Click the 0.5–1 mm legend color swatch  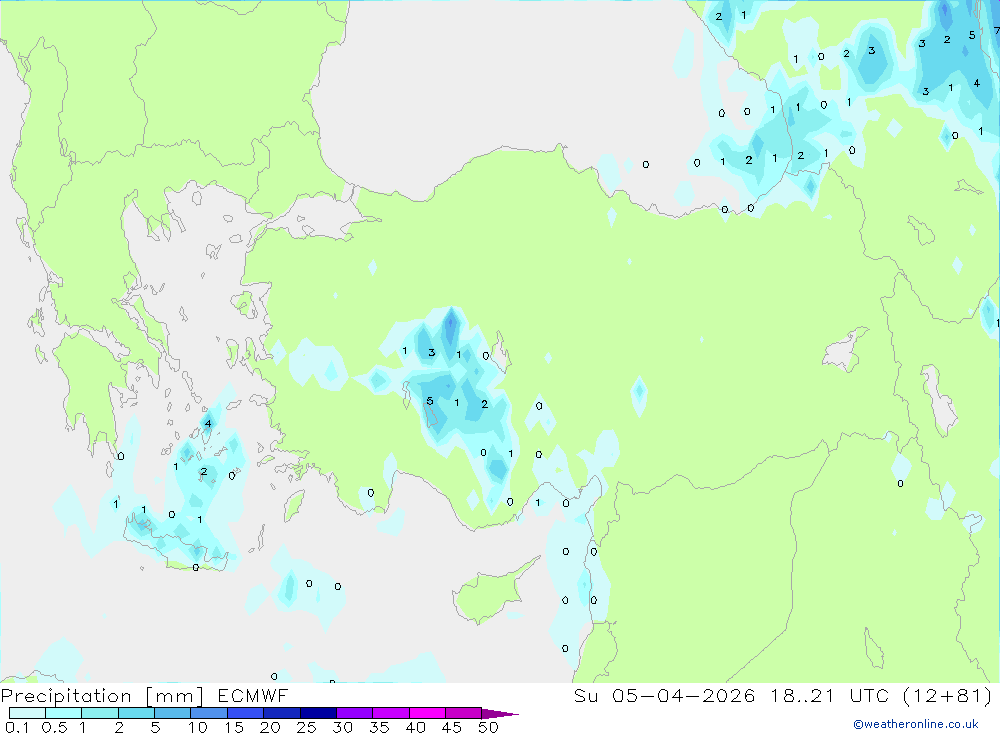point(64,713)
